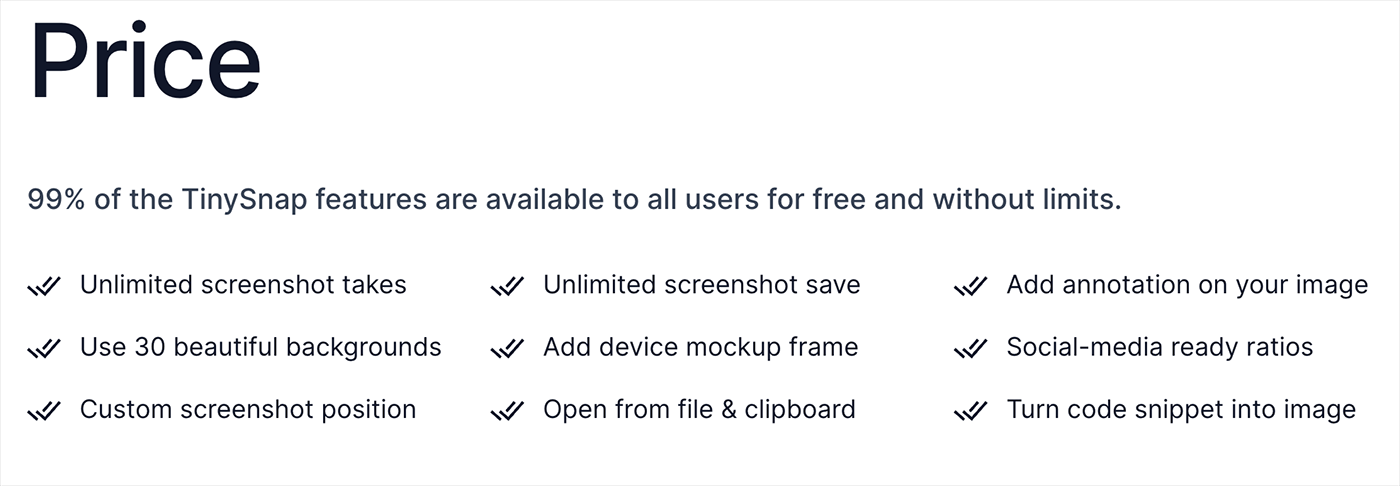1400x486 pixels.
Task: Select the Add annotation on your image text
Action: pyautogui.click(x=1187, y=285)
